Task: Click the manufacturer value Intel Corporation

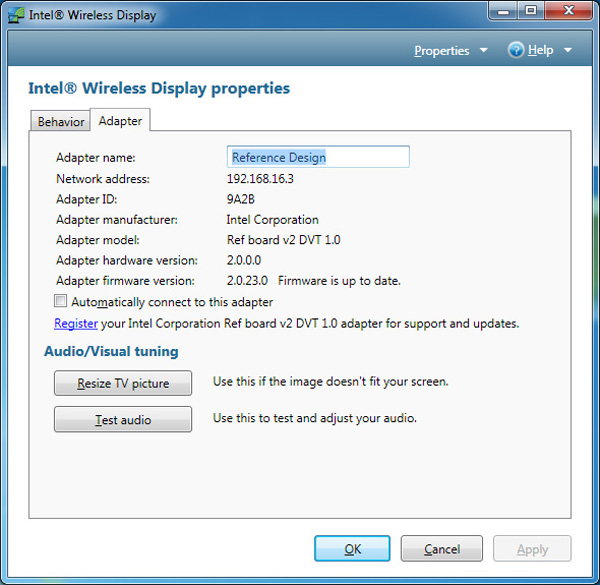Action: pos(272,220)
